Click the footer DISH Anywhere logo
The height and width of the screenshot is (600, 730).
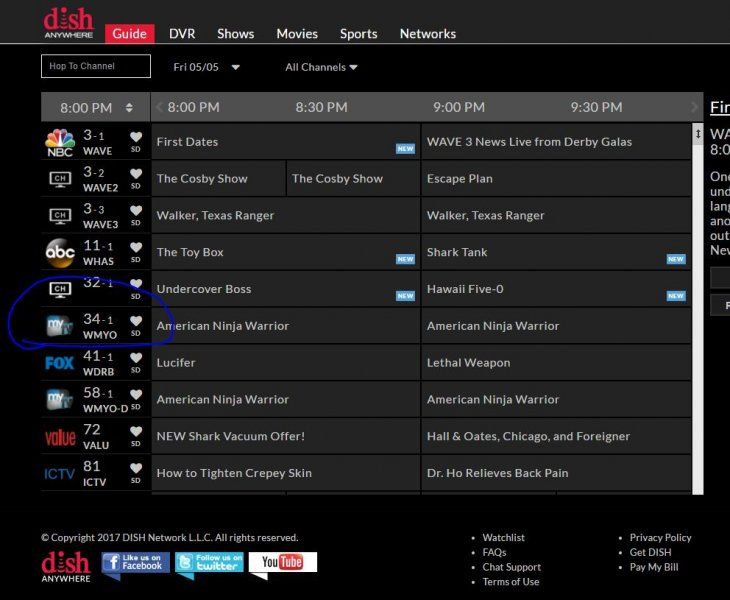(x=66, y=566)
